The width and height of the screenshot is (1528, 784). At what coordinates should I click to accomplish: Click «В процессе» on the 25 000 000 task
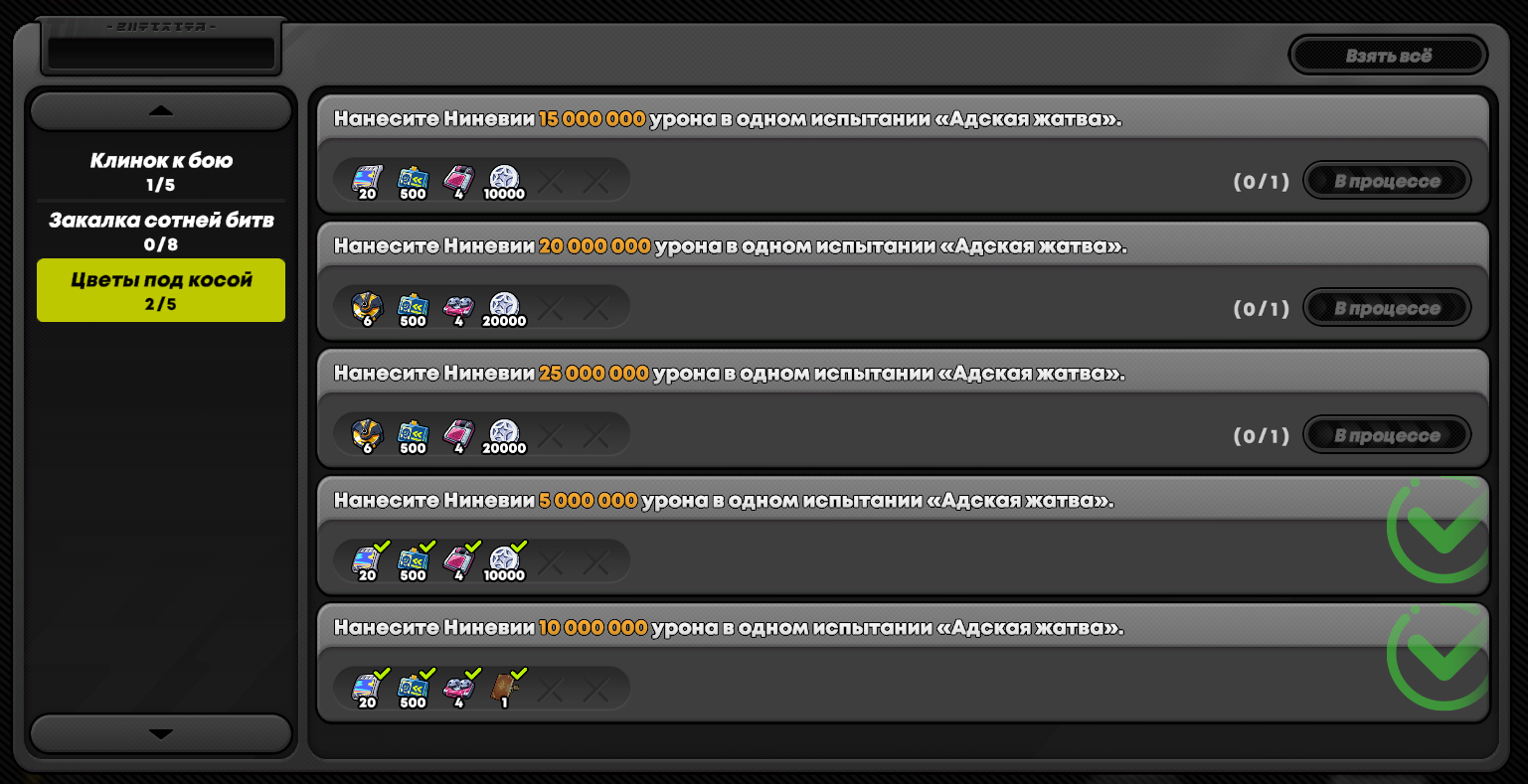[x=1387, y=435]
